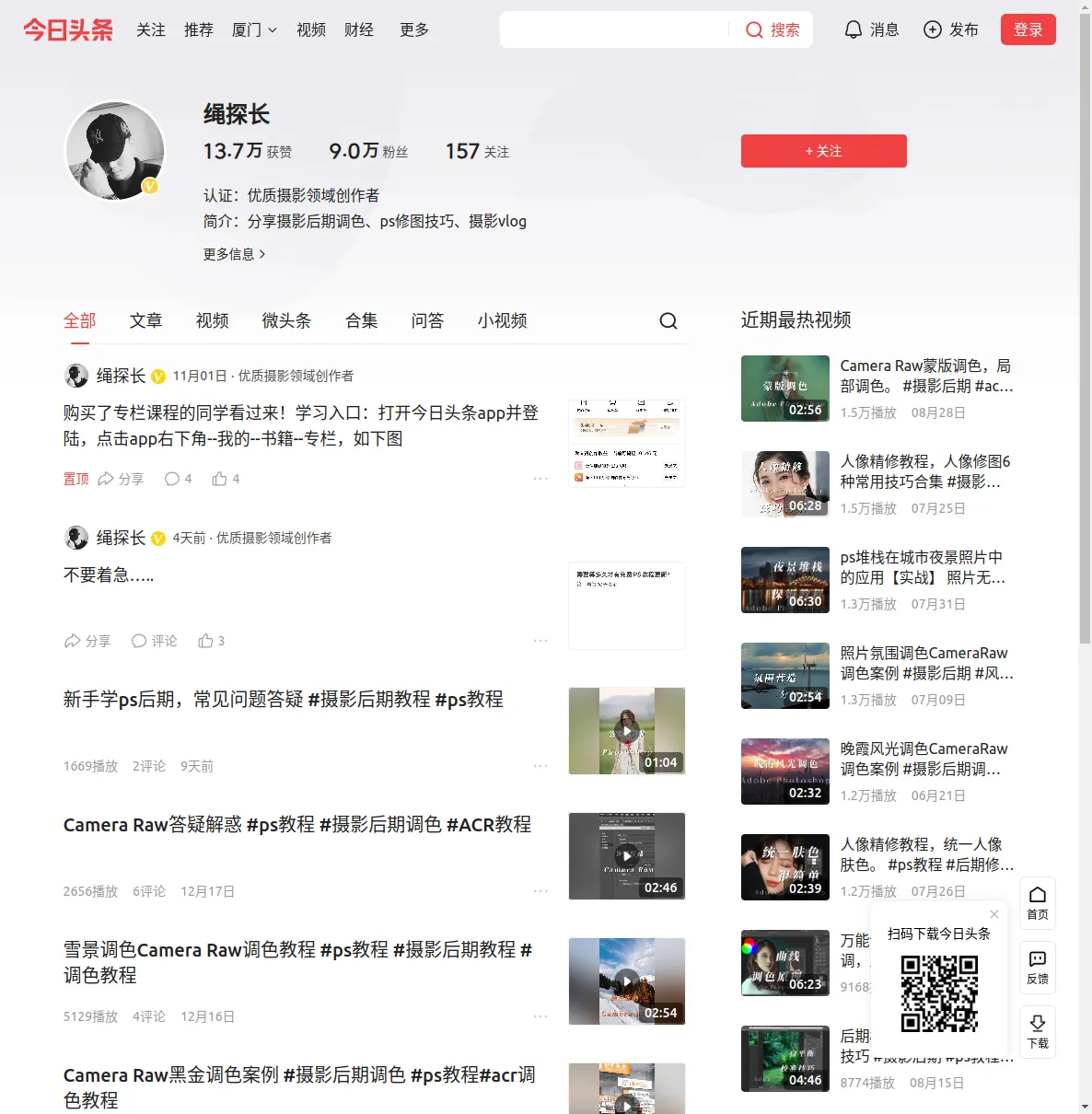This screenshot has width=1092, height=1114.
Task: Open 推荐 in top navigation
Action: [x=199, y=29]
